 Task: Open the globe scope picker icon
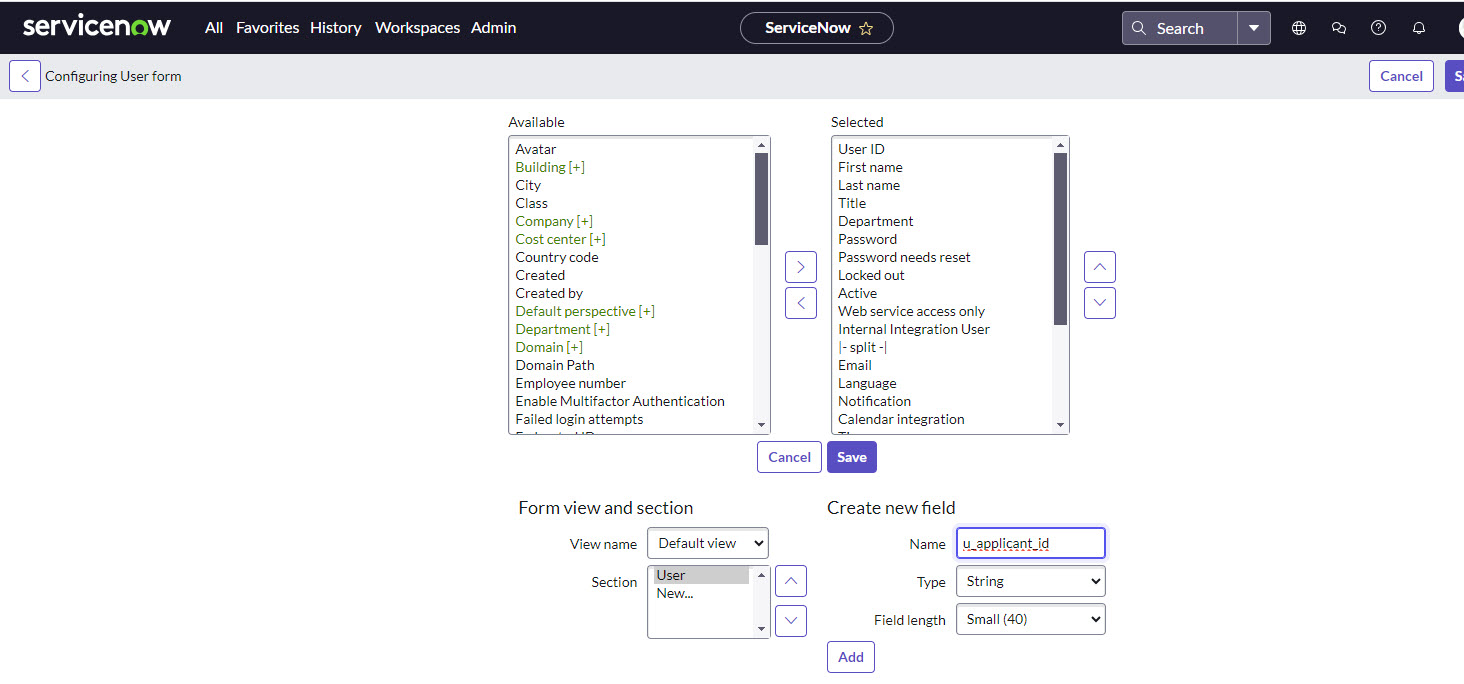tap(1299, 28)
